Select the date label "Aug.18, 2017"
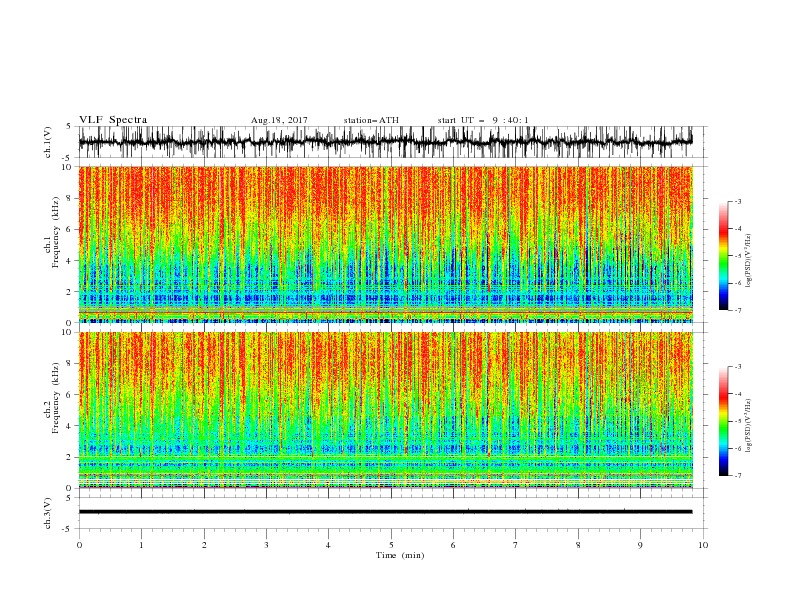Viewport: 792px width, 612px height. tap(279, 120)
